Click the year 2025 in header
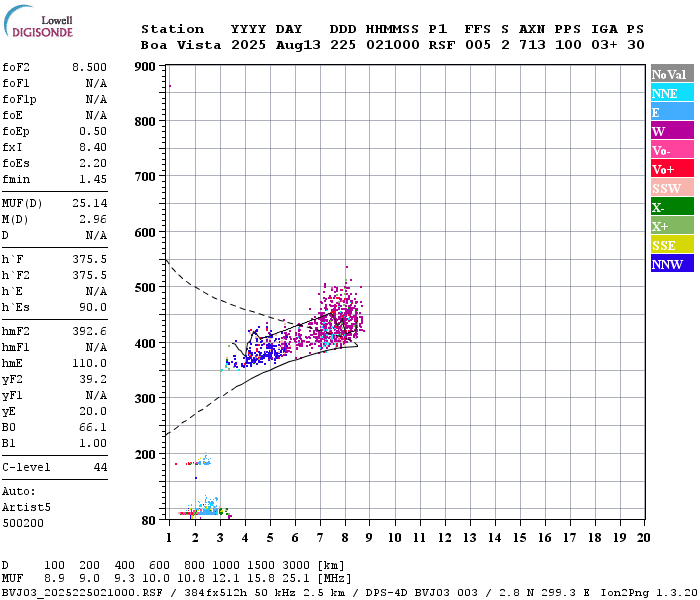The image size is (700, 600). pyautogui.click(x=248, y=45)
